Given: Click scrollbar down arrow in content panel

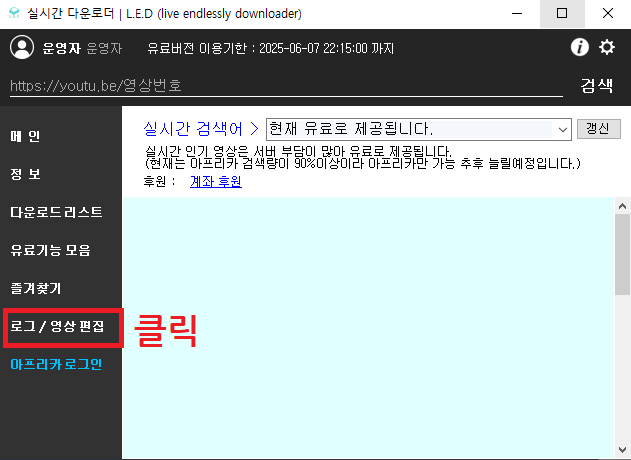Looking at the screenshot, I should click(x=622, y=450).
